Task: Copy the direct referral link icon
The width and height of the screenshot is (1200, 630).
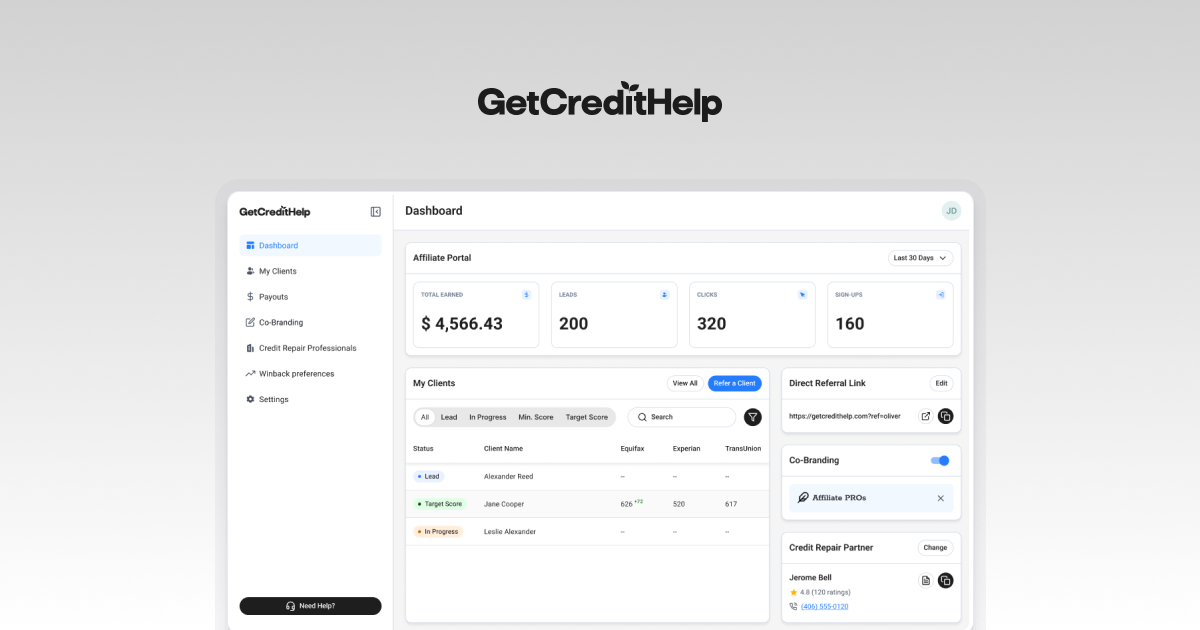Action: click(946, 416)
